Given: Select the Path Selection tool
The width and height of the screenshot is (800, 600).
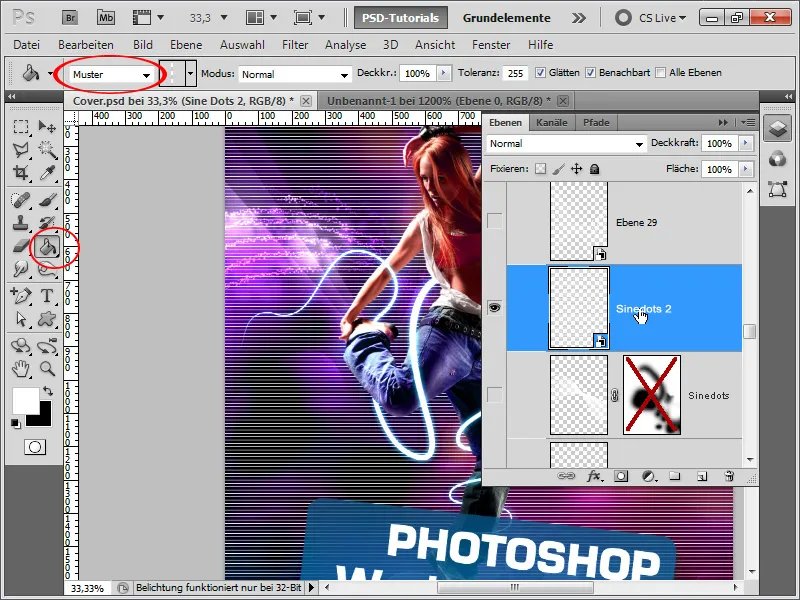Looking at the screenshot, I should click(21, 319).
